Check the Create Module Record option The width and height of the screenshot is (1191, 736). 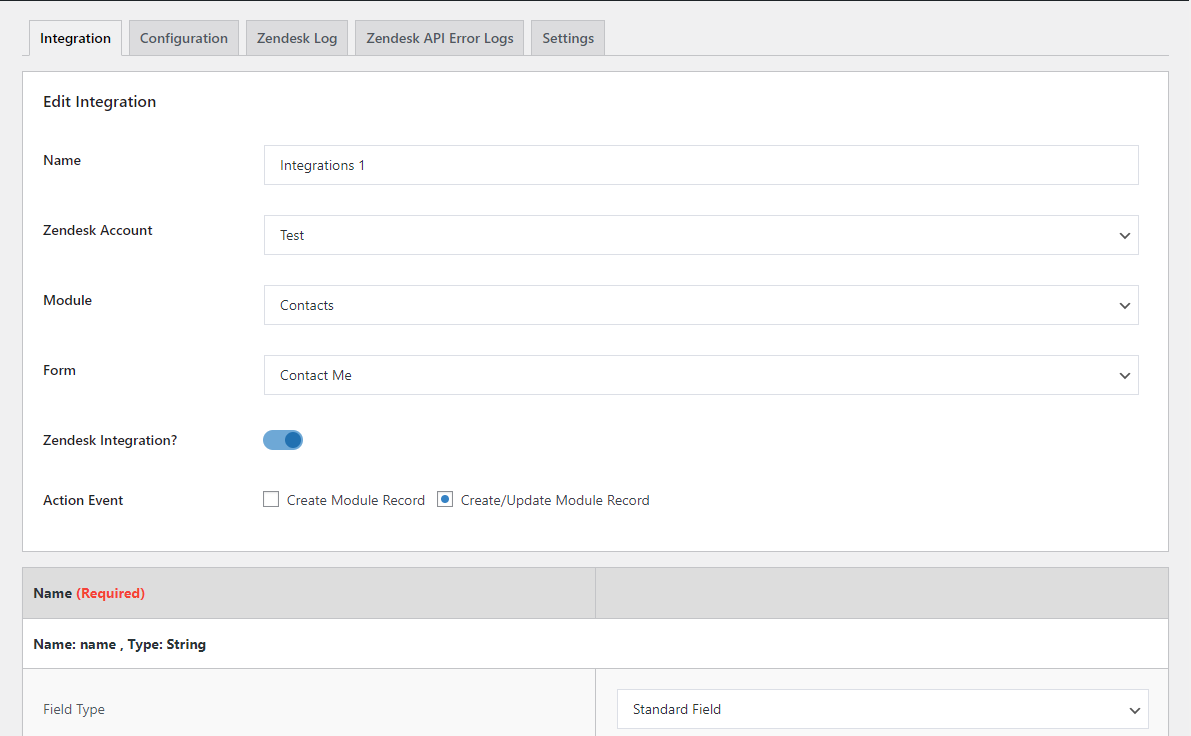click(271, 499)
